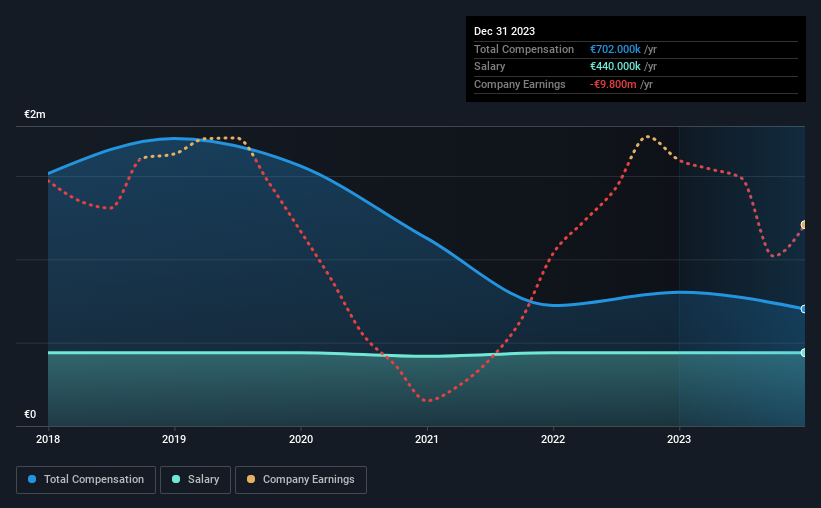The width and height of the screenshot is (821, 508).
Task: Click the blue Total Compensation legend dot
Action: click(32, 479)
